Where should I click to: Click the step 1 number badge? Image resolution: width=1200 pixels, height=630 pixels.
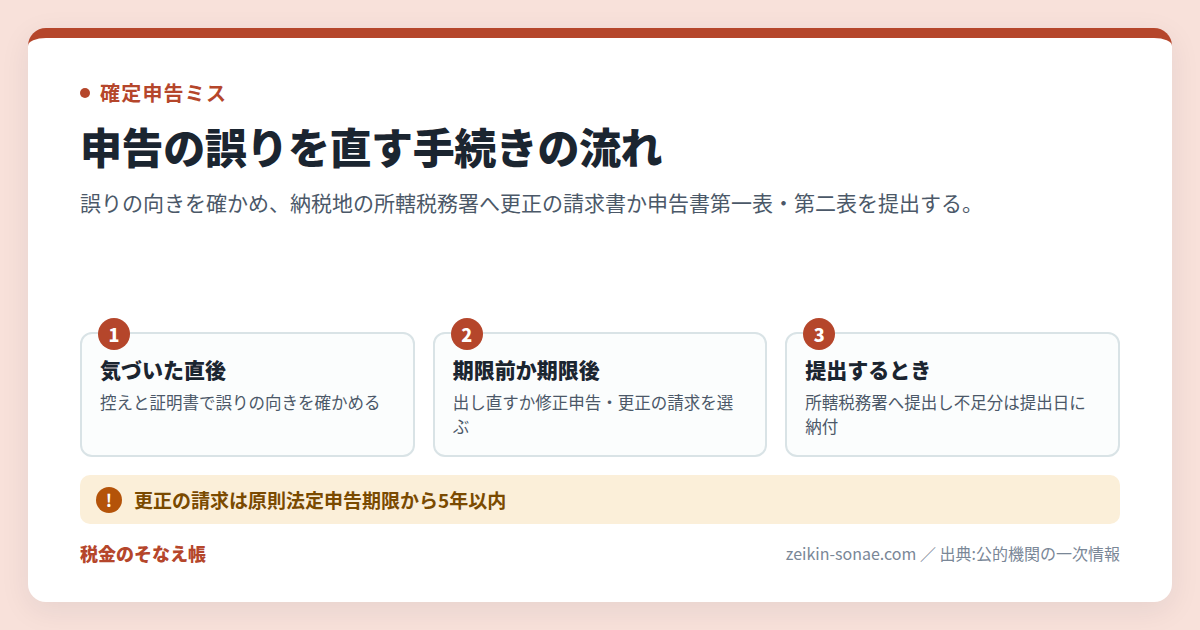click(x=114, y=334)
